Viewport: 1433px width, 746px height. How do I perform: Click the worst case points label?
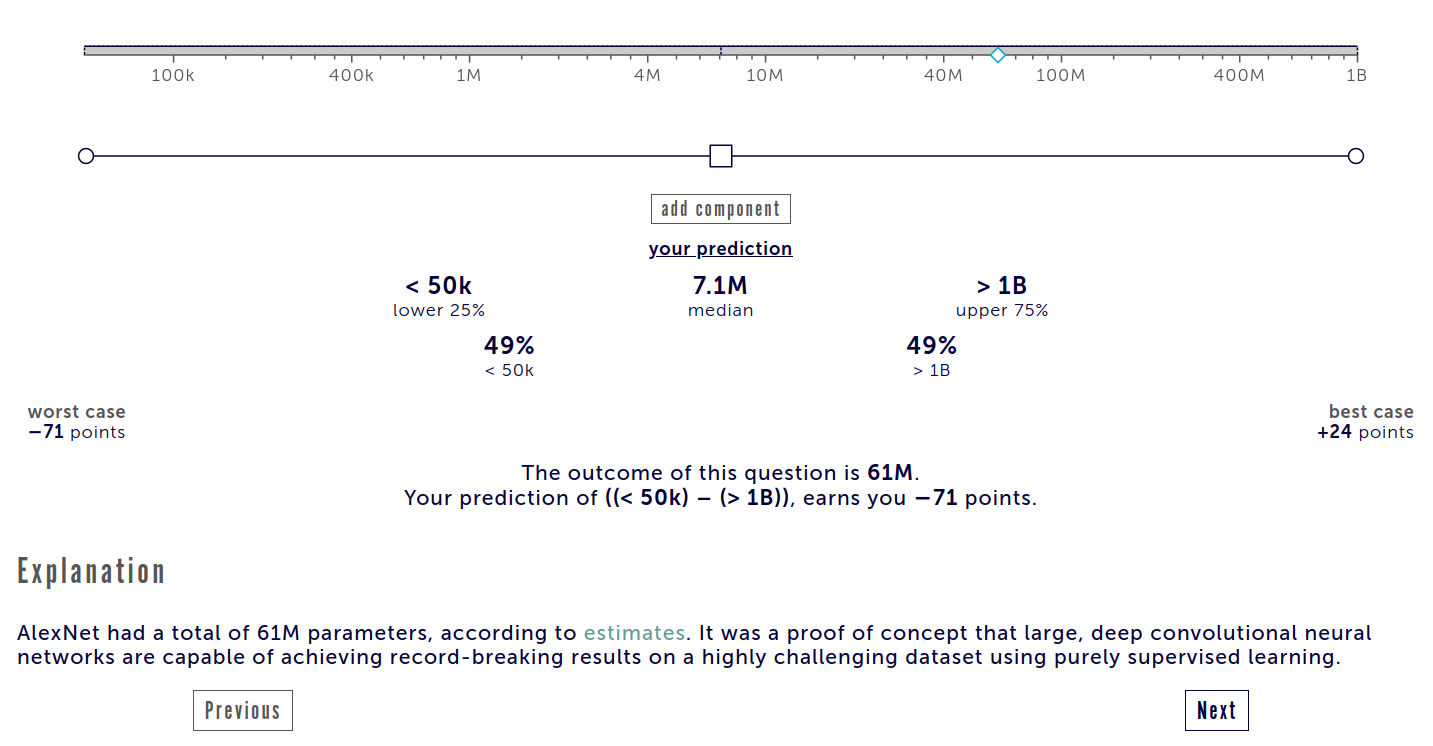77,422
